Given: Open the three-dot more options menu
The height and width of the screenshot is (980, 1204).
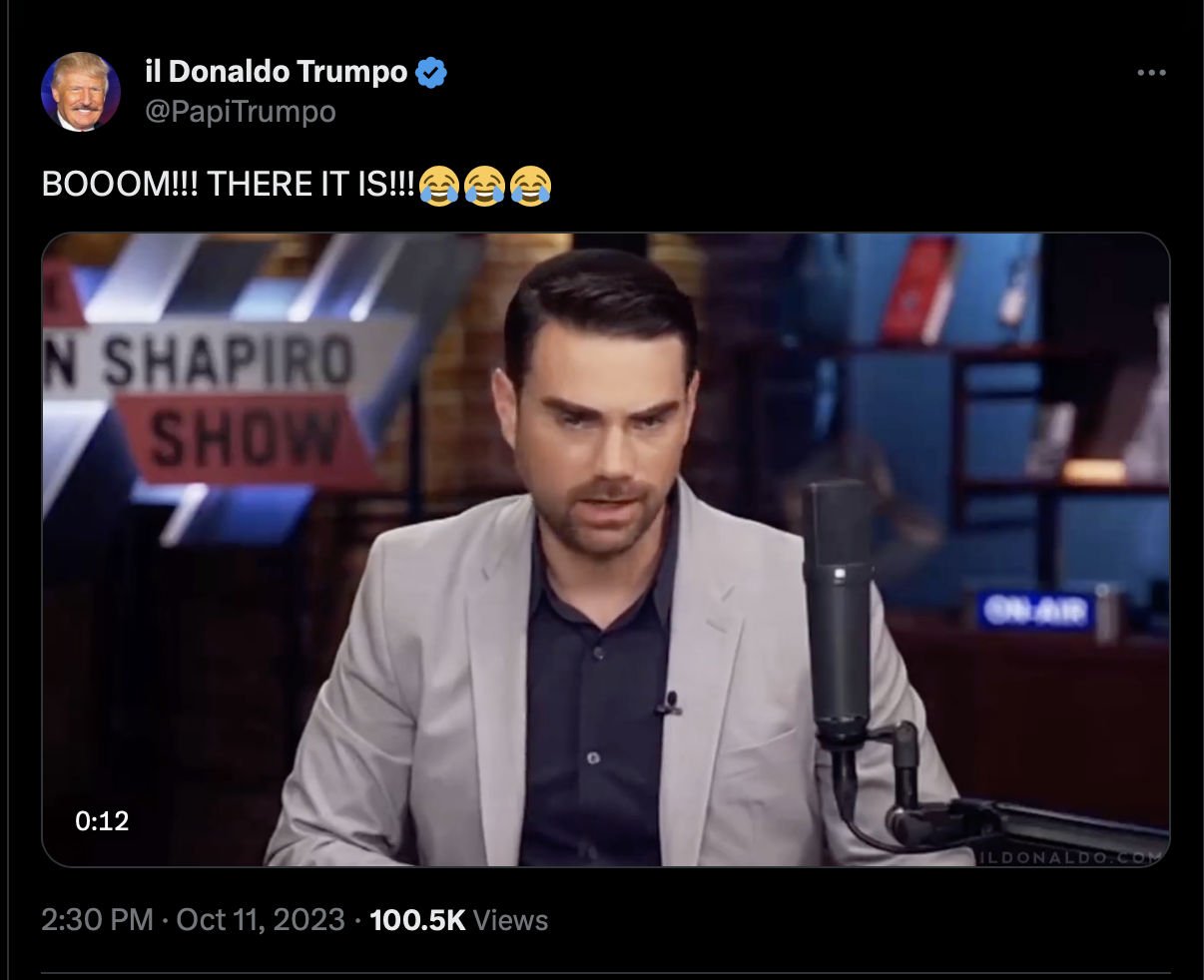Looking at the screenshot, I should [1151, 73].
